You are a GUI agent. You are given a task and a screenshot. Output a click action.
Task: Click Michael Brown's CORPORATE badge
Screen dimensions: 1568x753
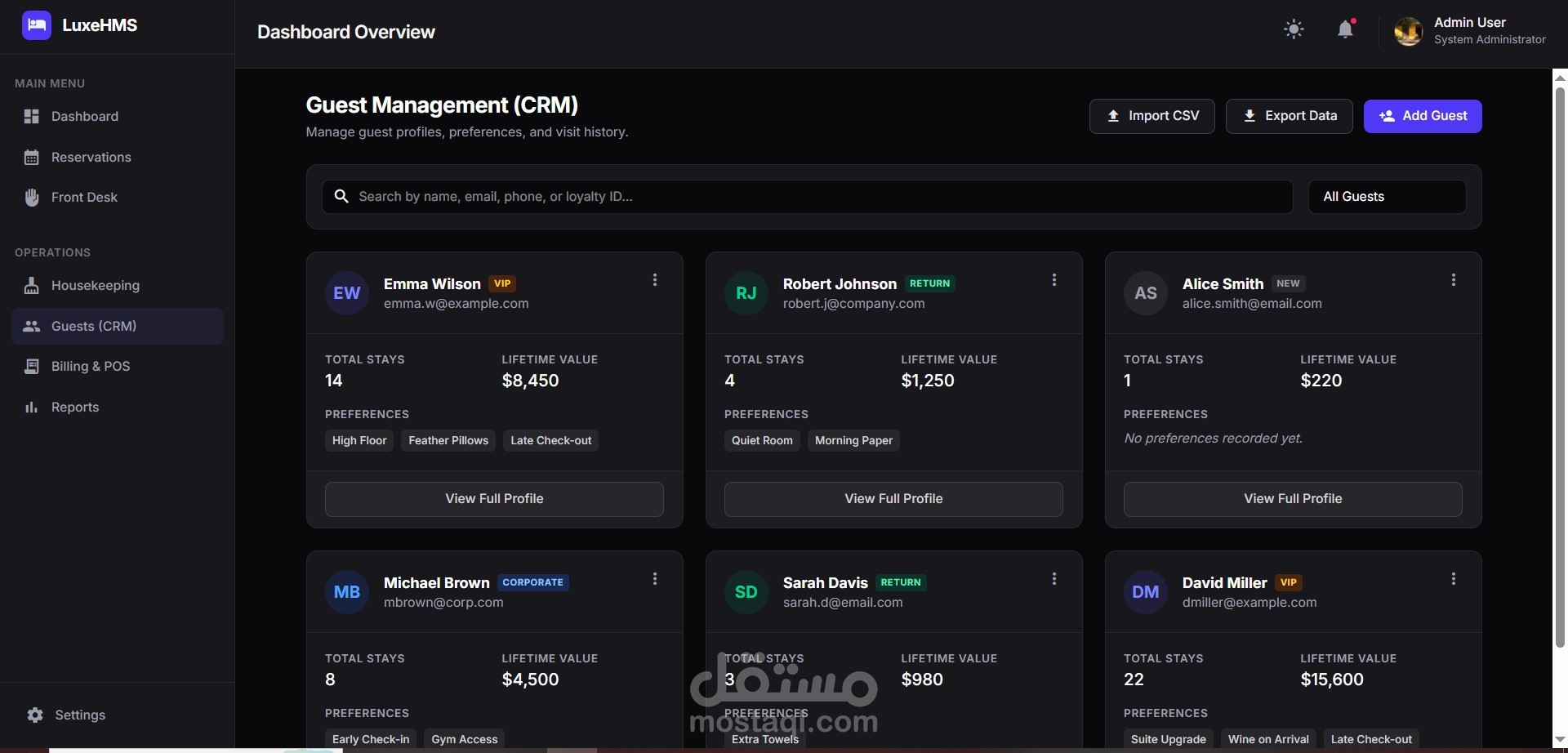click(533, 582)
